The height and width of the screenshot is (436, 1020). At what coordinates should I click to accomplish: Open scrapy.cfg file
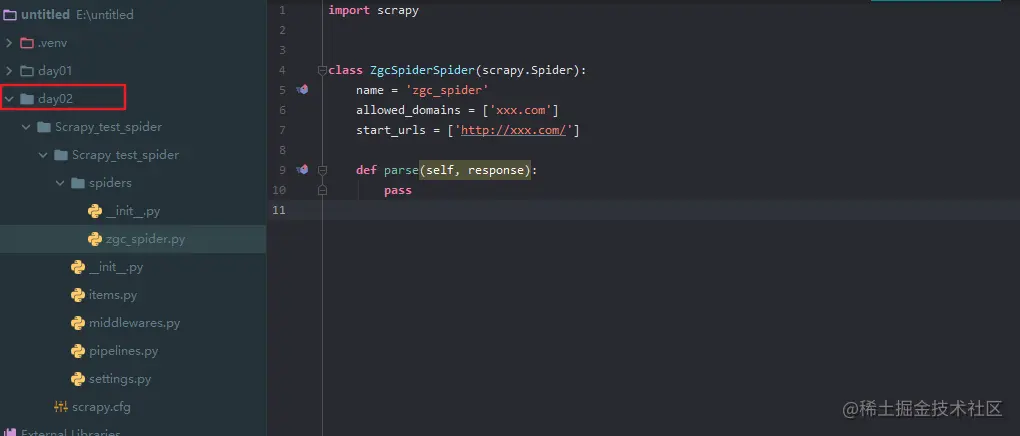click(x=101, y=407)
